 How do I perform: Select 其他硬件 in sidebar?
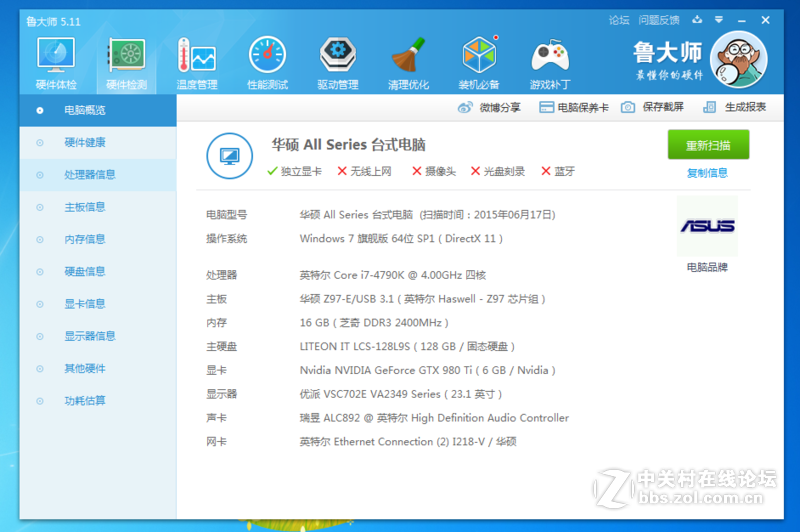[x=98, y=369]
